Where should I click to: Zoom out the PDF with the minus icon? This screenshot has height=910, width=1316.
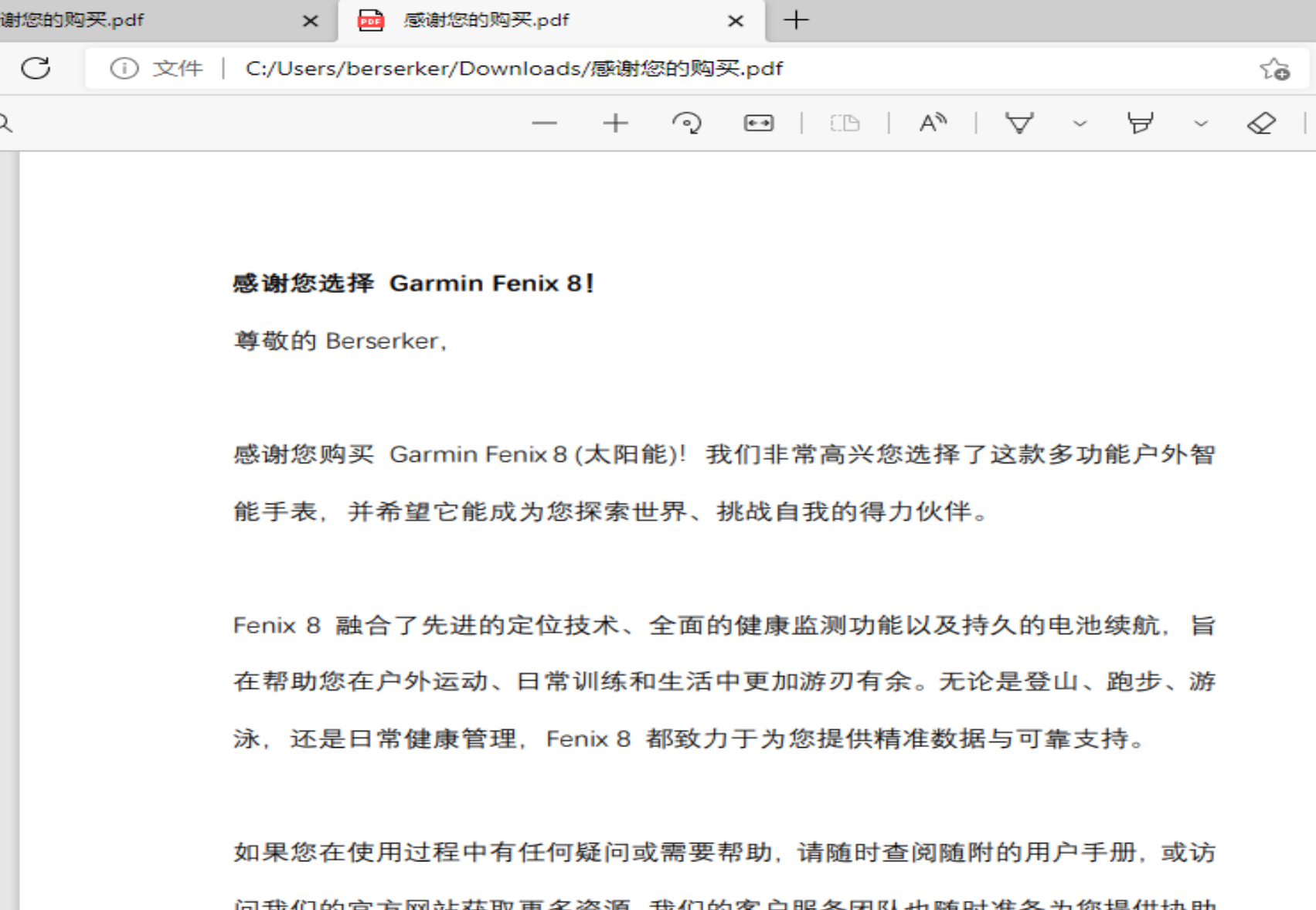click(545, 123)
